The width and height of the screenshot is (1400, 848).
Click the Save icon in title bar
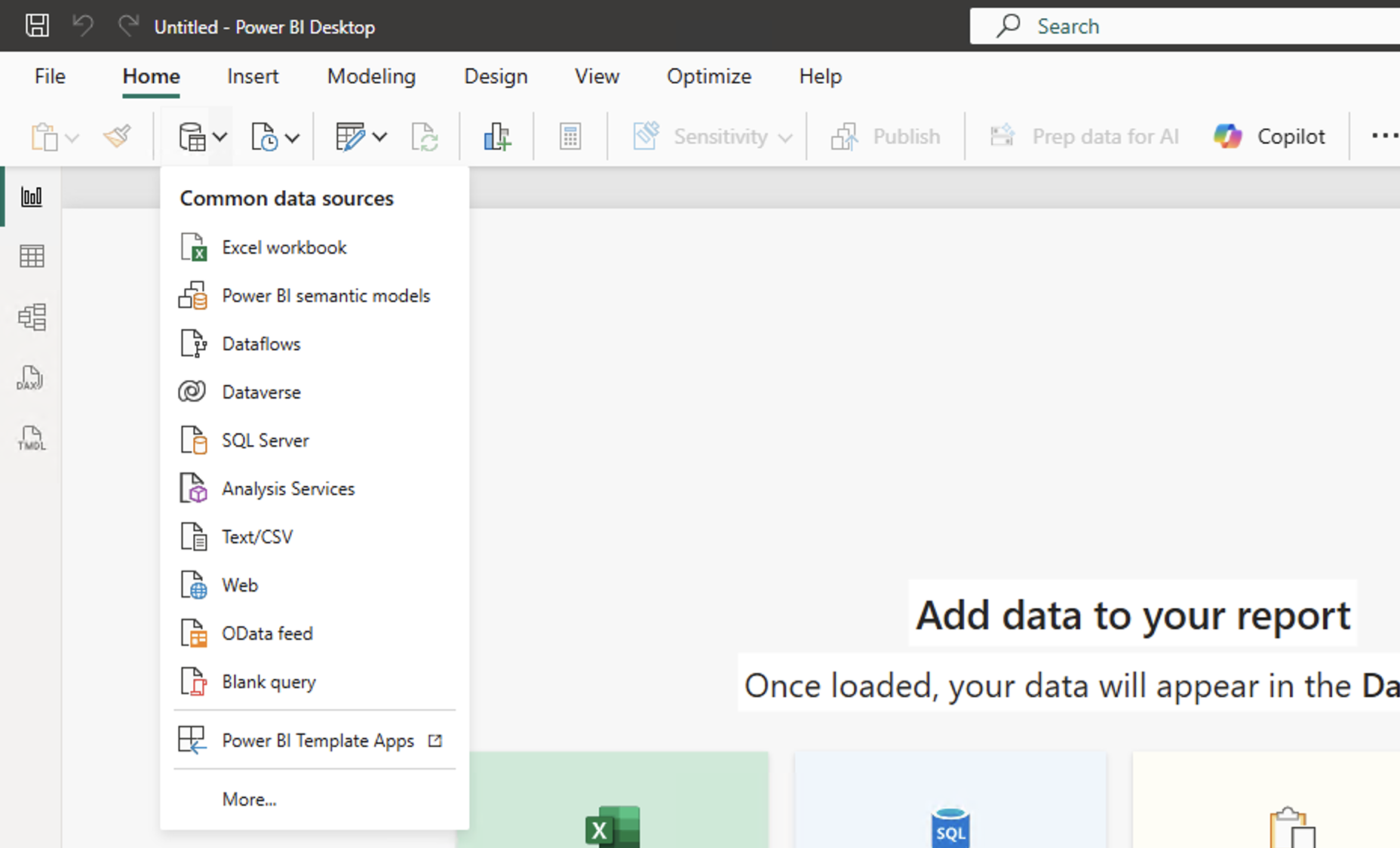click(37, 26)
